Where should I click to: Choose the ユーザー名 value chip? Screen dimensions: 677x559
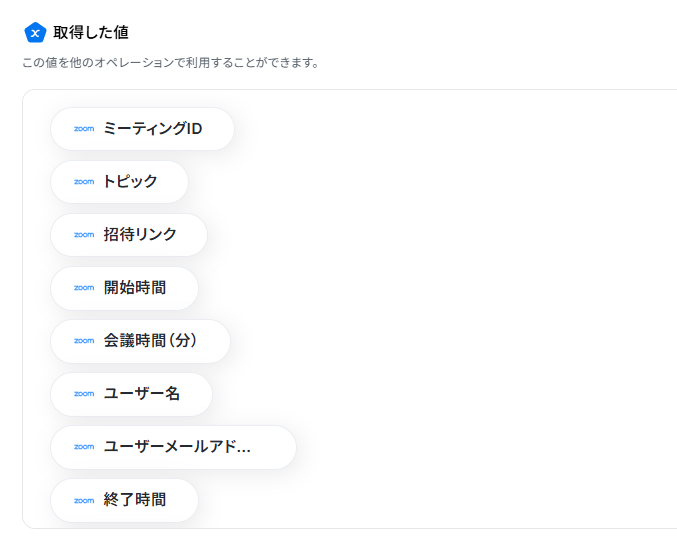coord(132,394)
